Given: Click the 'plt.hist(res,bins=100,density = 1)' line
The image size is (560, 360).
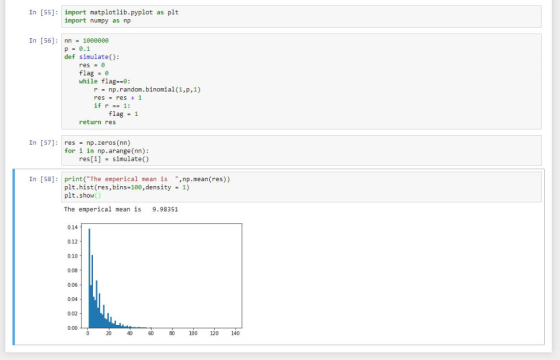Looking at the screenshot, I should click(x=127, y=188).
